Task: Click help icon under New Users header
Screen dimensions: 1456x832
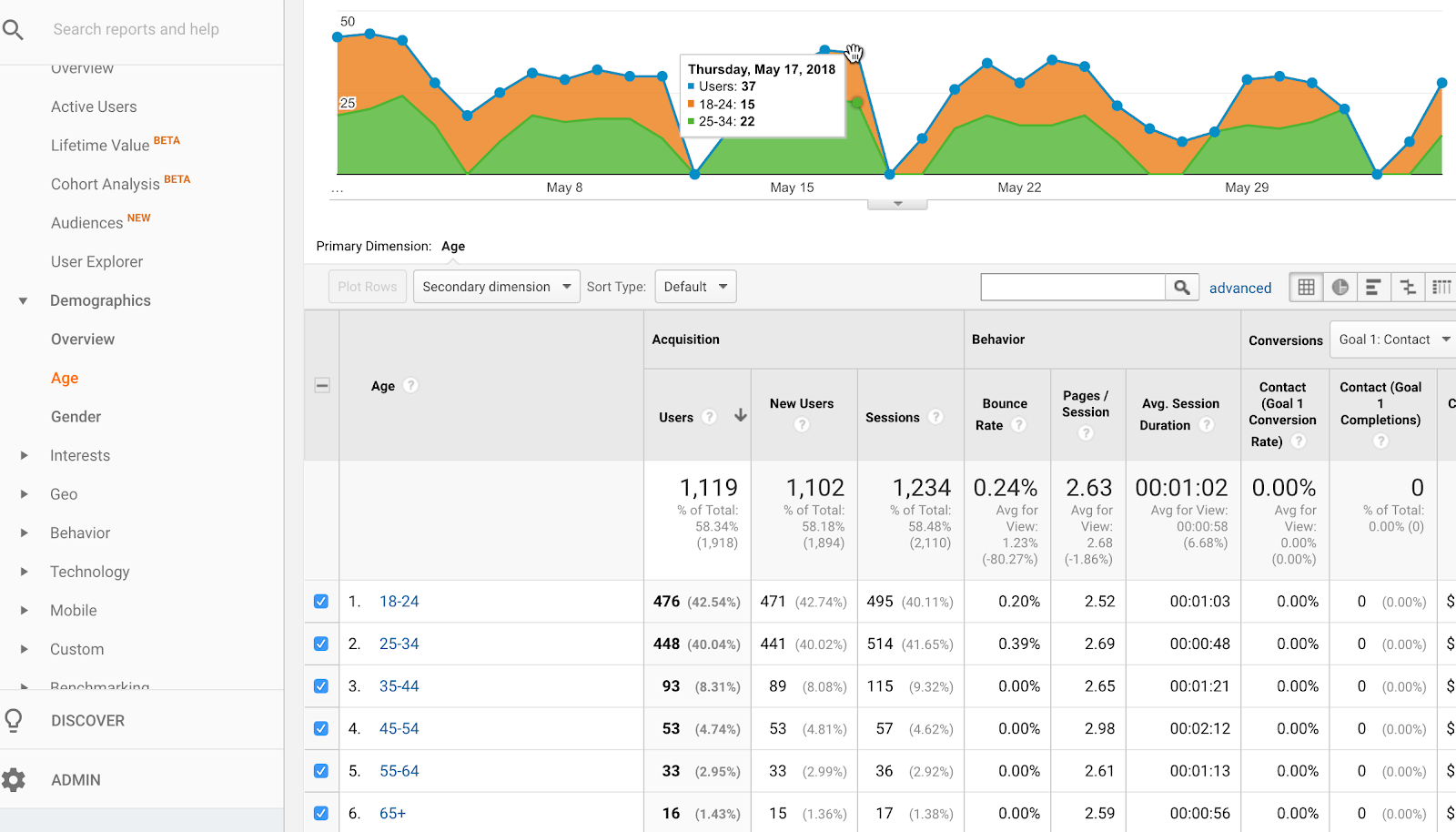Action: 802,424
